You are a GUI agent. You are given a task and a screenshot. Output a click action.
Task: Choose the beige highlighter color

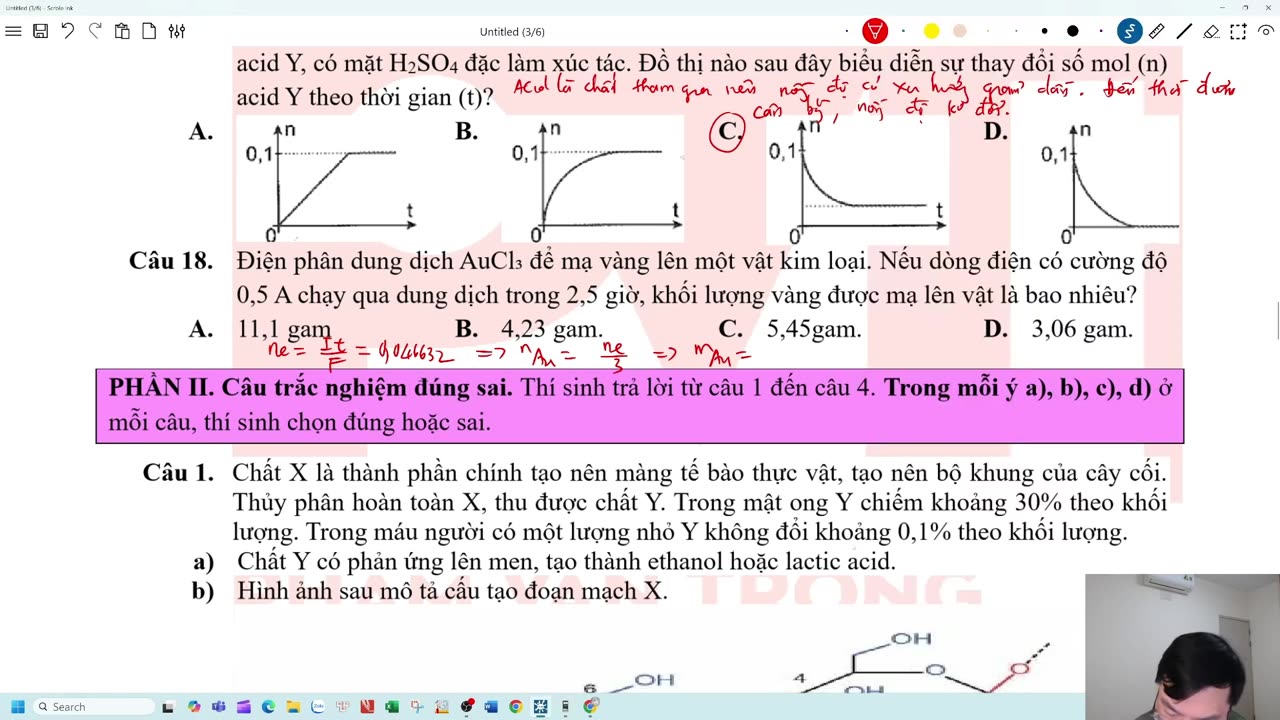coord(960,31)
